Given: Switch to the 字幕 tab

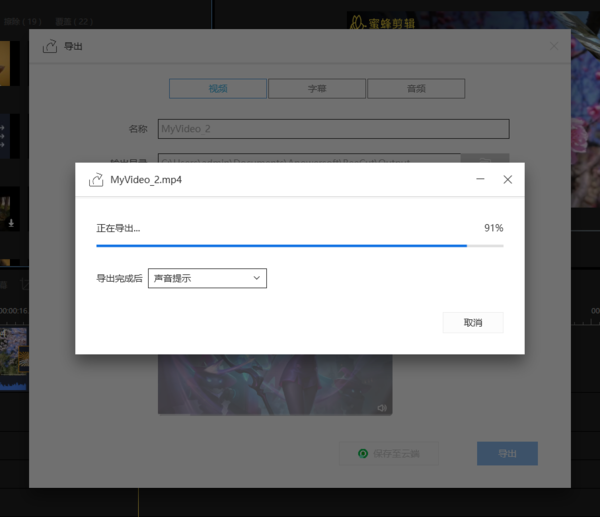Looking at the screenshot, I should [x=316, y=89].
